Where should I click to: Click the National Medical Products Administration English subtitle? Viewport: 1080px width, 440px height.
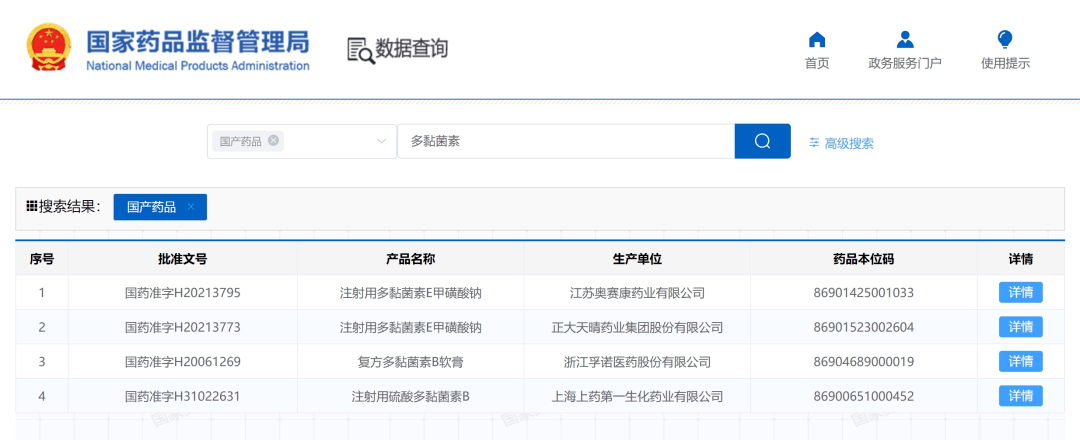point(198,66)
